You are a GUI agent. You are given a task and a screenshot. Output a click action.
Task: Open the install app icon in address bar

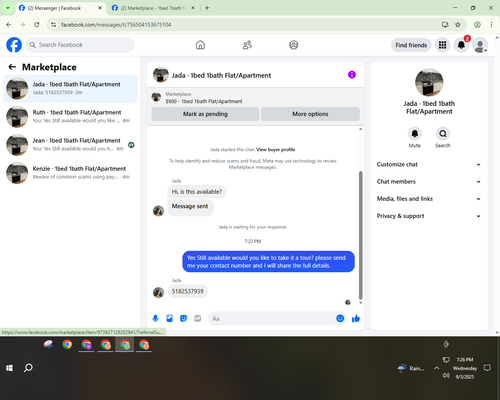click(x=445, y=24)
